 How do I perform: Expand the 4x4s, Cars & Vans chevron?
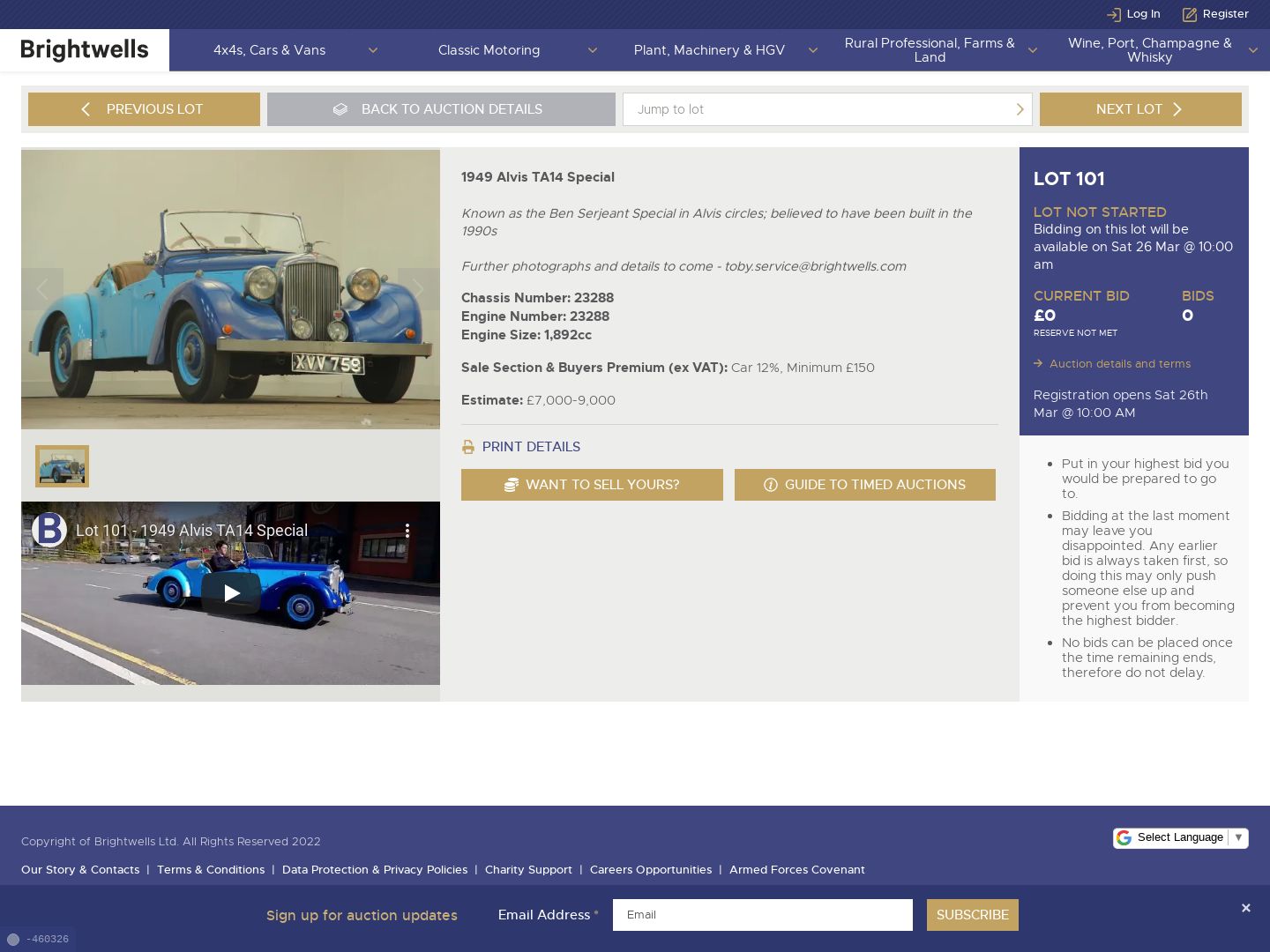(373, 50)
